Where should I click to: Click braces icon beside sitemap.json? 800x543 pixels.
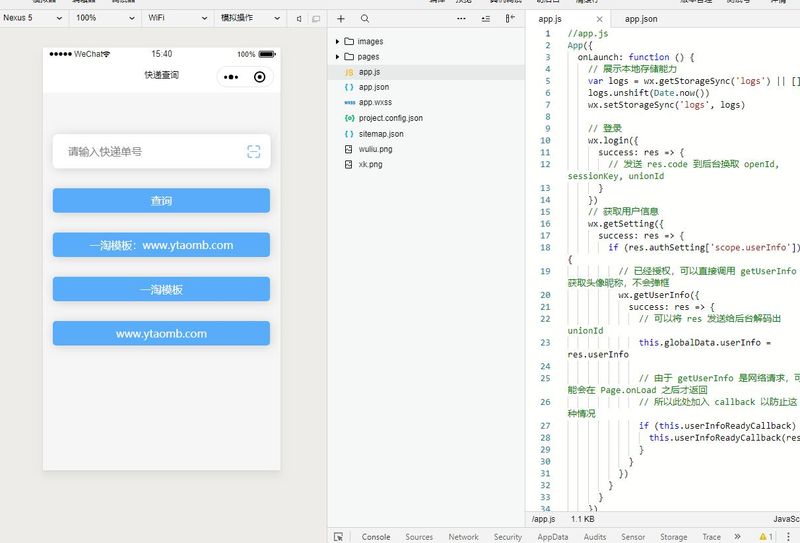pyautogui.click(x=349, y=134)
